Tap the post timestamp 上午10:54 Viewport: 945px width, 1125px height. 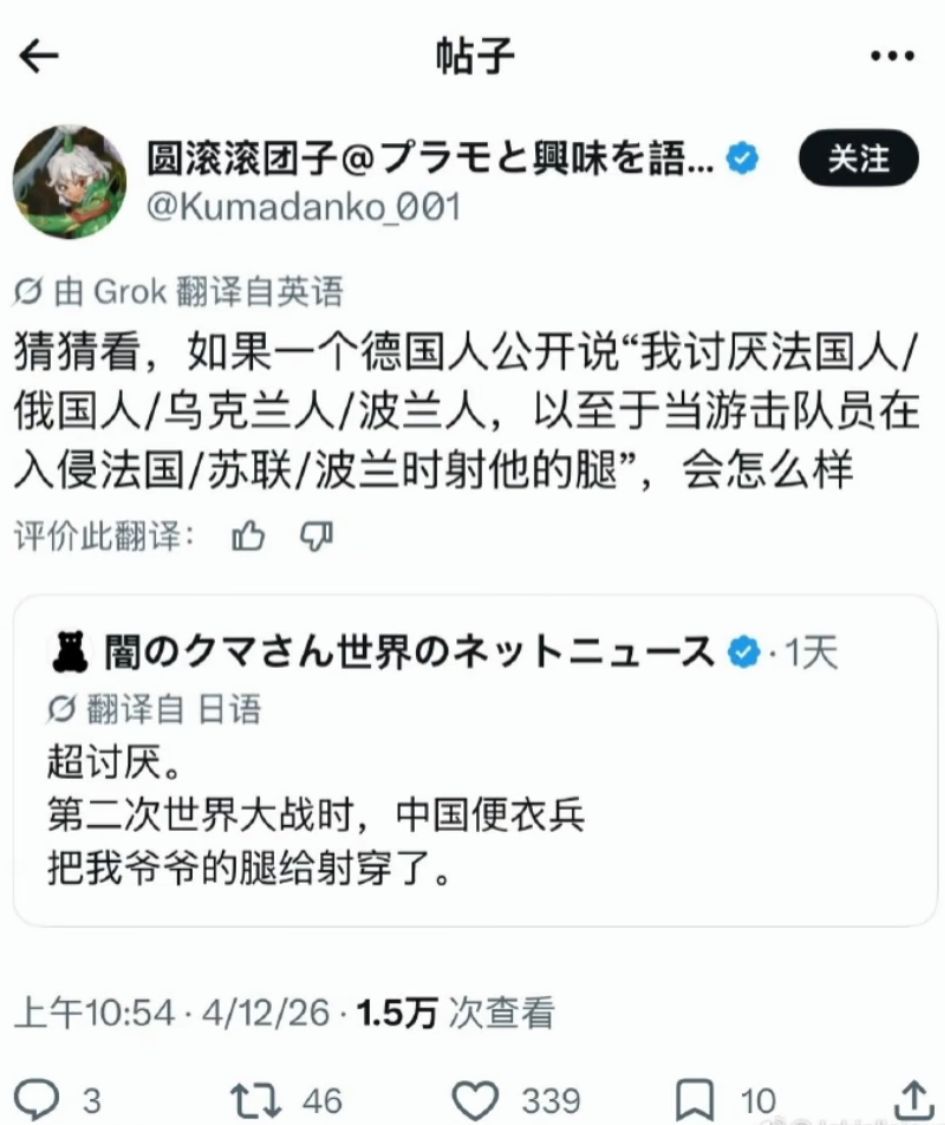point(94,1013)
